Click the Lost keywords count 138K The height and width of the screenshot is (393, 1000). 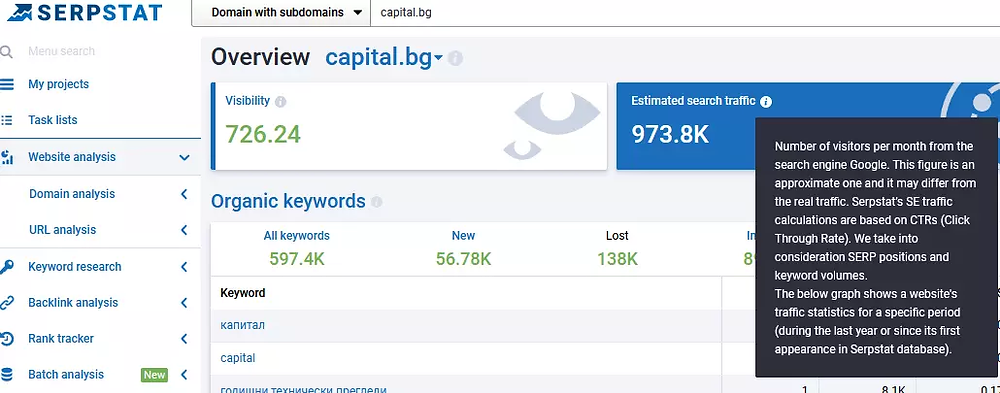617,258
